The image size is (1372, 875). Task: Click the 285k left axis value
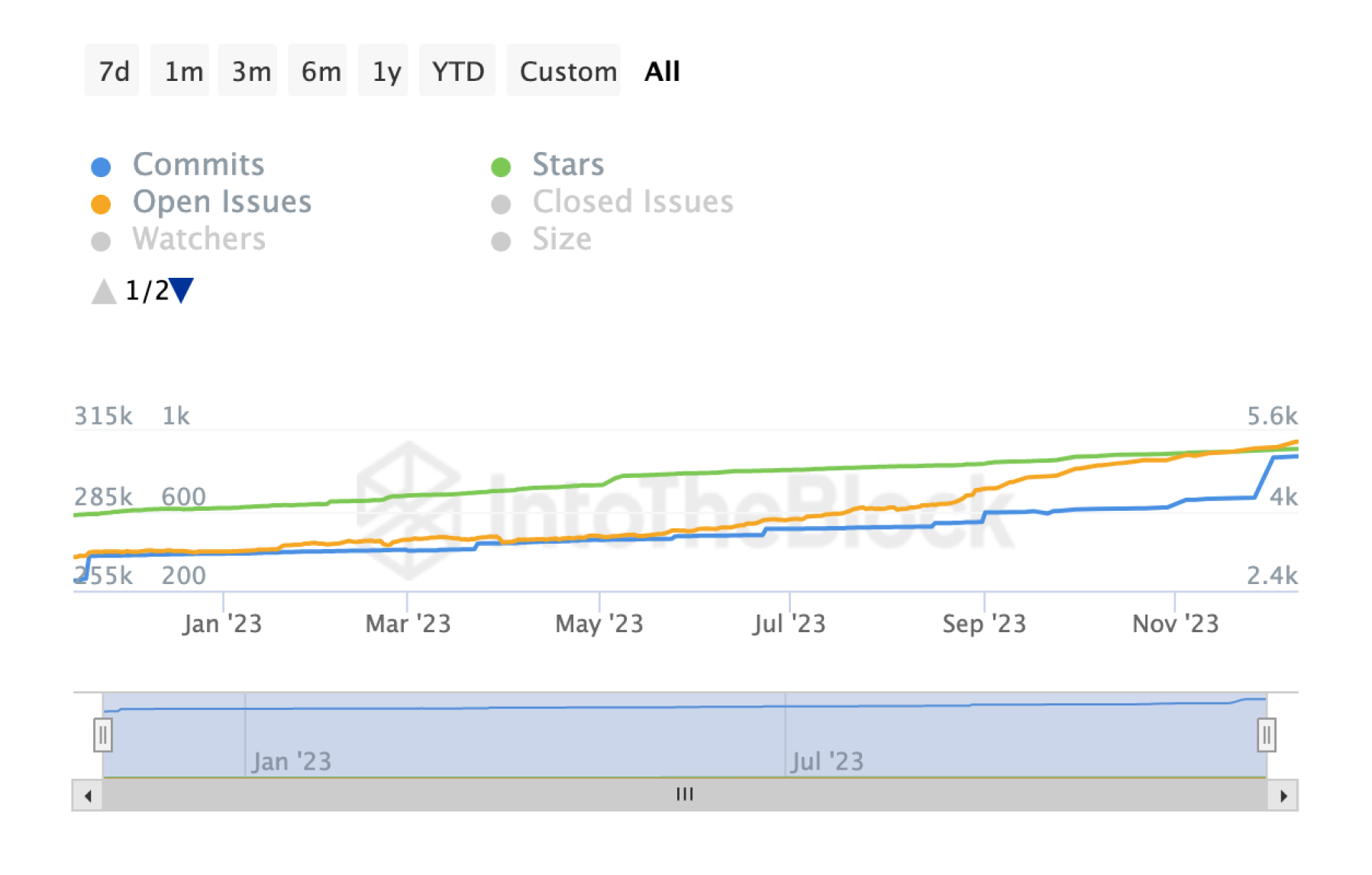click(x=103, y=497)
